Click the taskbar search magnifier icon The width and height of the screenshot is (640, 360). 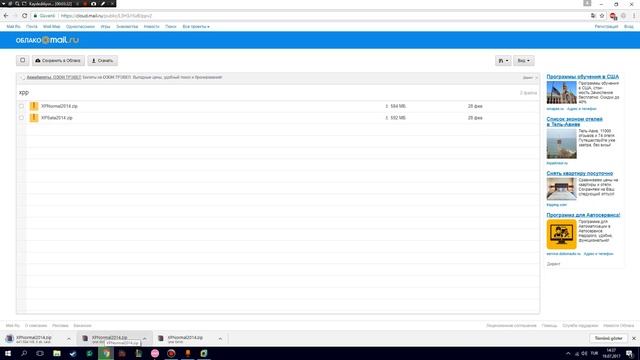pos(24,353)
